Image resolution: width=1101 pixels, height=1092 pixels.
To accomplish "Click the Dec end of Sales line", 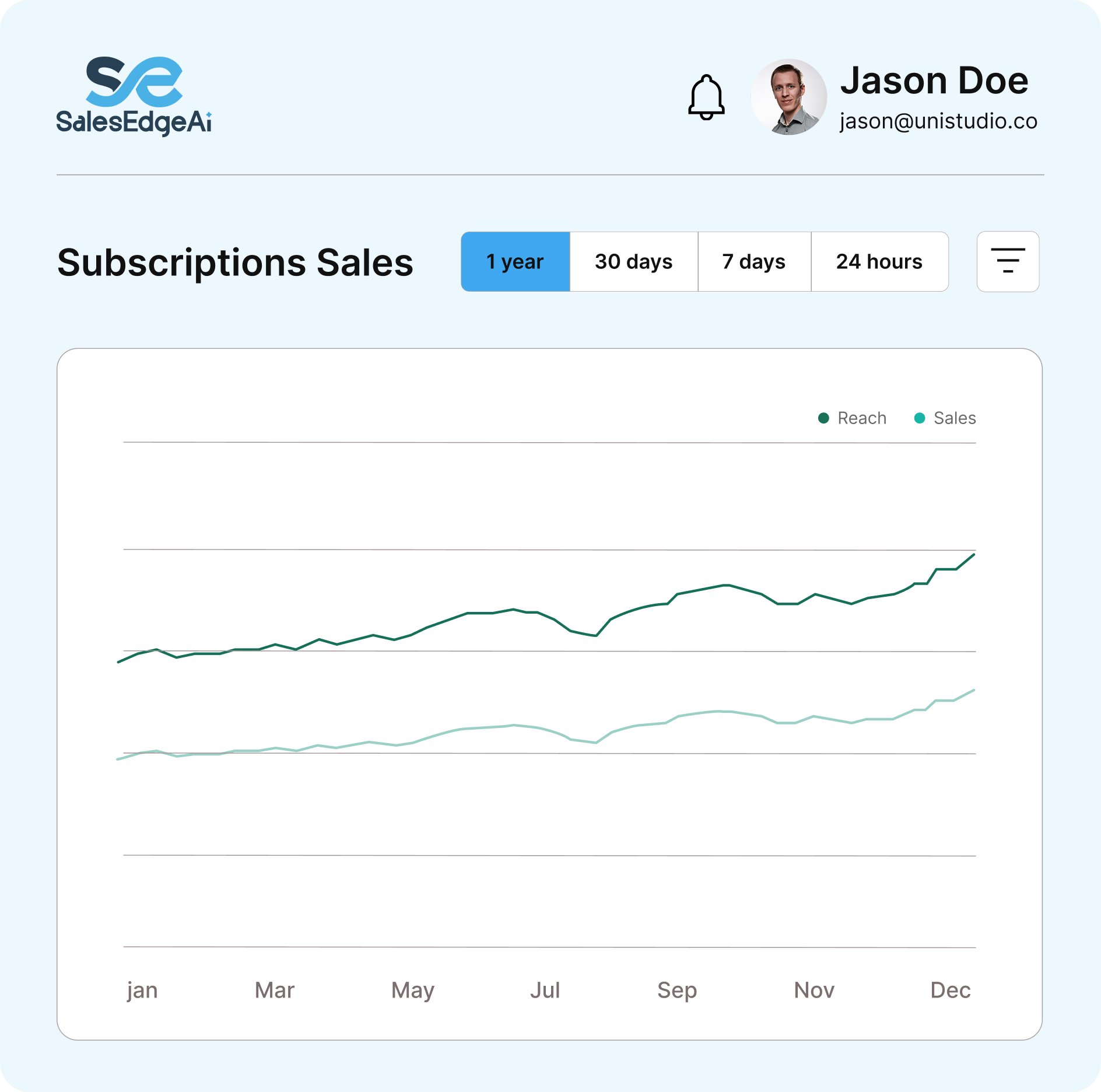I will [973, 691].
